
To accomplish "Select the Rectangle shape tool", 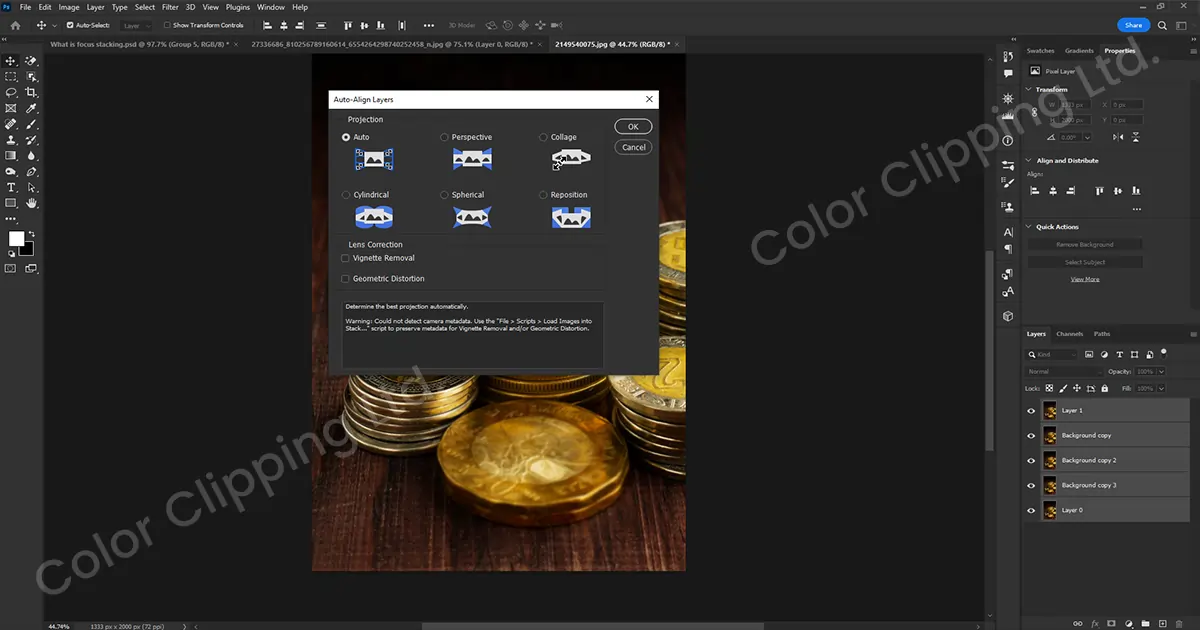I will [11, 203].
